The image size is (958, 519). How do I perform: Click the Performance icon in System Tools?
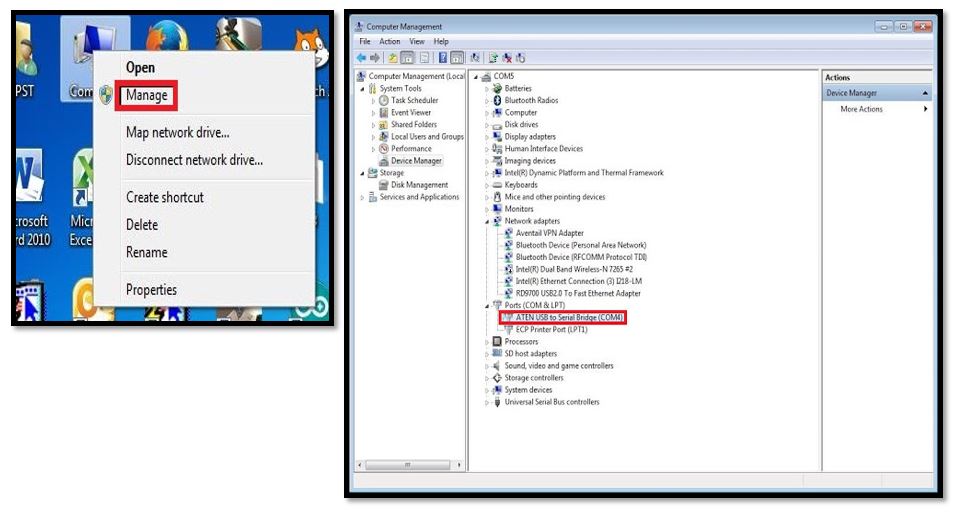(384, 149)
